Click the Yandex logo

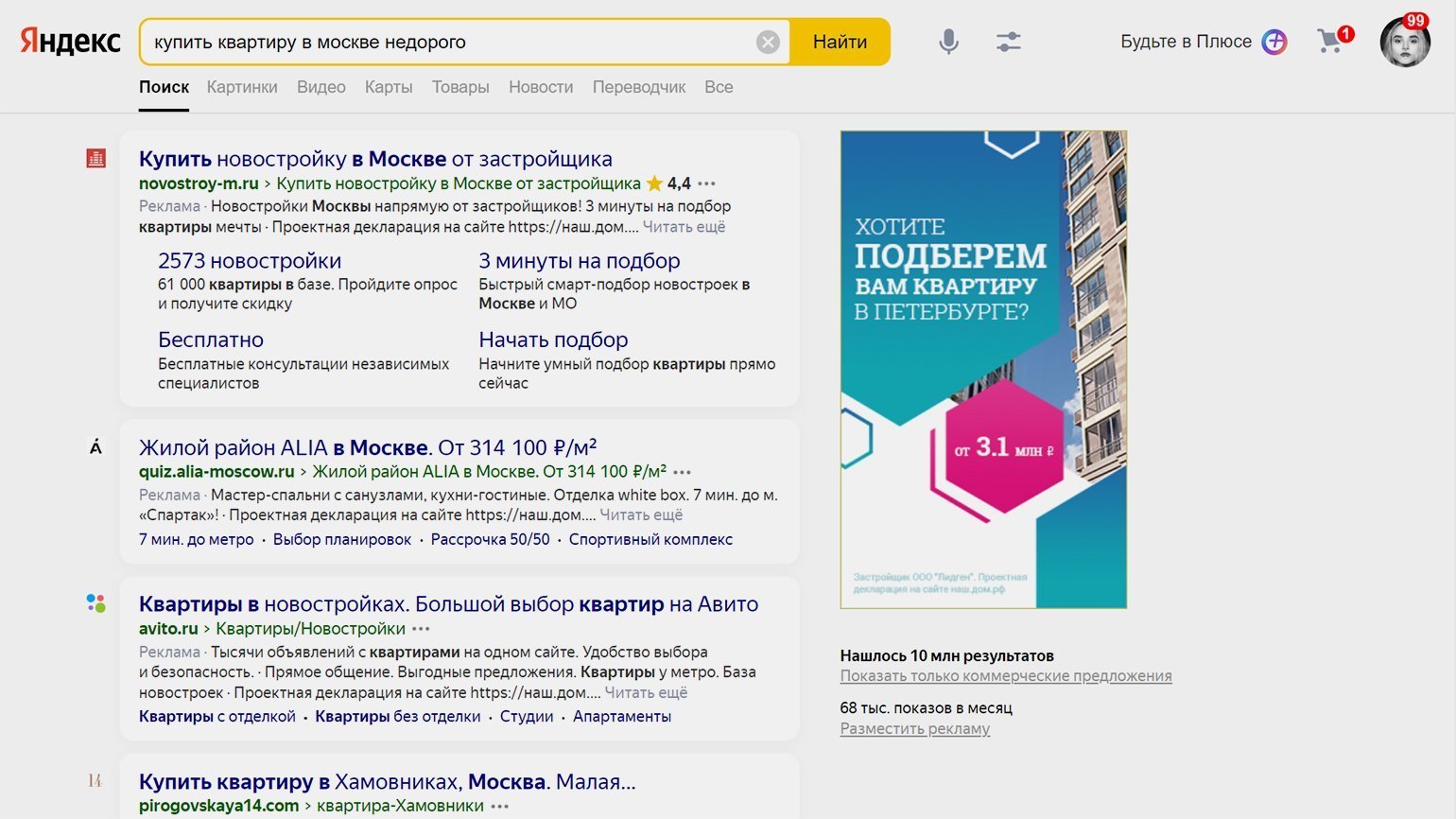click(71, 42)
